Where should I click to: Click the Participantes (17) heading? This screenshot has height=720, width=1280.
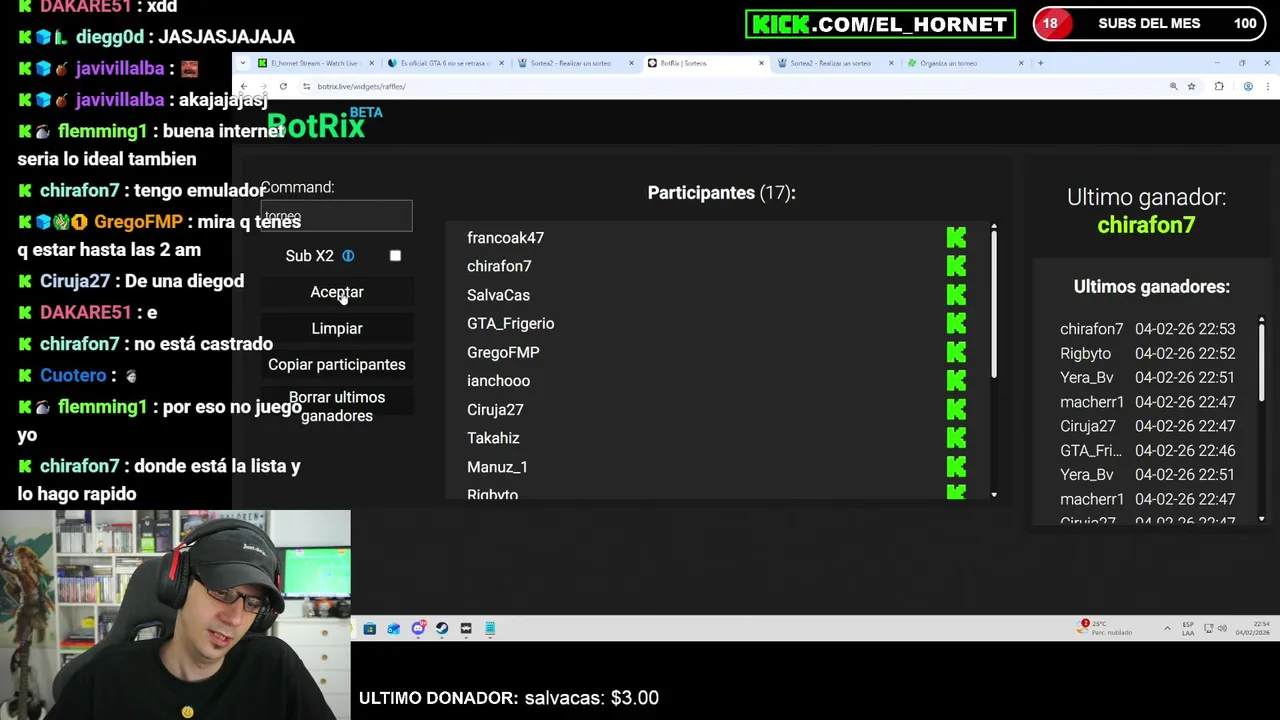click(x=721, y=192)
